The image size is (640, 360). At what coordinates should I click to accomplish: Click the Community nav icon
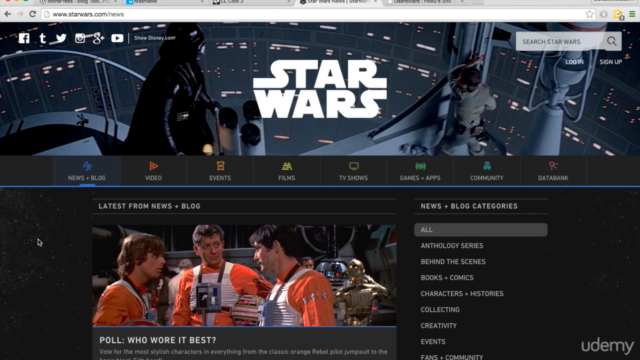click(x=487, y=166)
